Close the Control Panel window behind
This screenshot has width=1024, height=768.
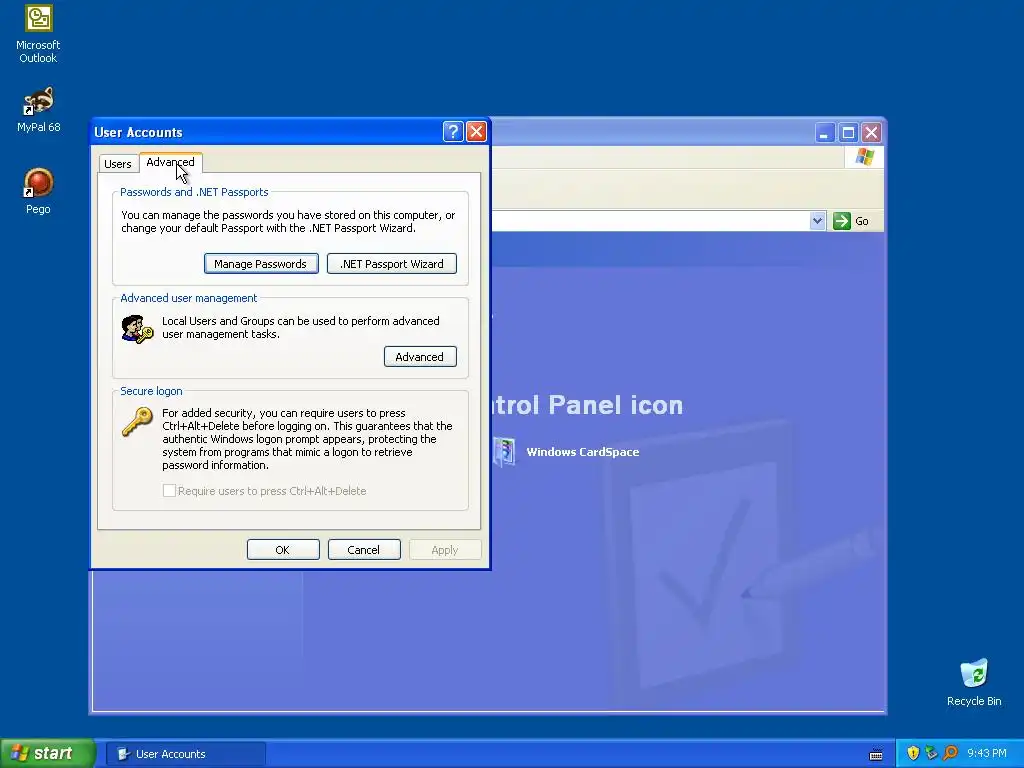click(871, 133)
